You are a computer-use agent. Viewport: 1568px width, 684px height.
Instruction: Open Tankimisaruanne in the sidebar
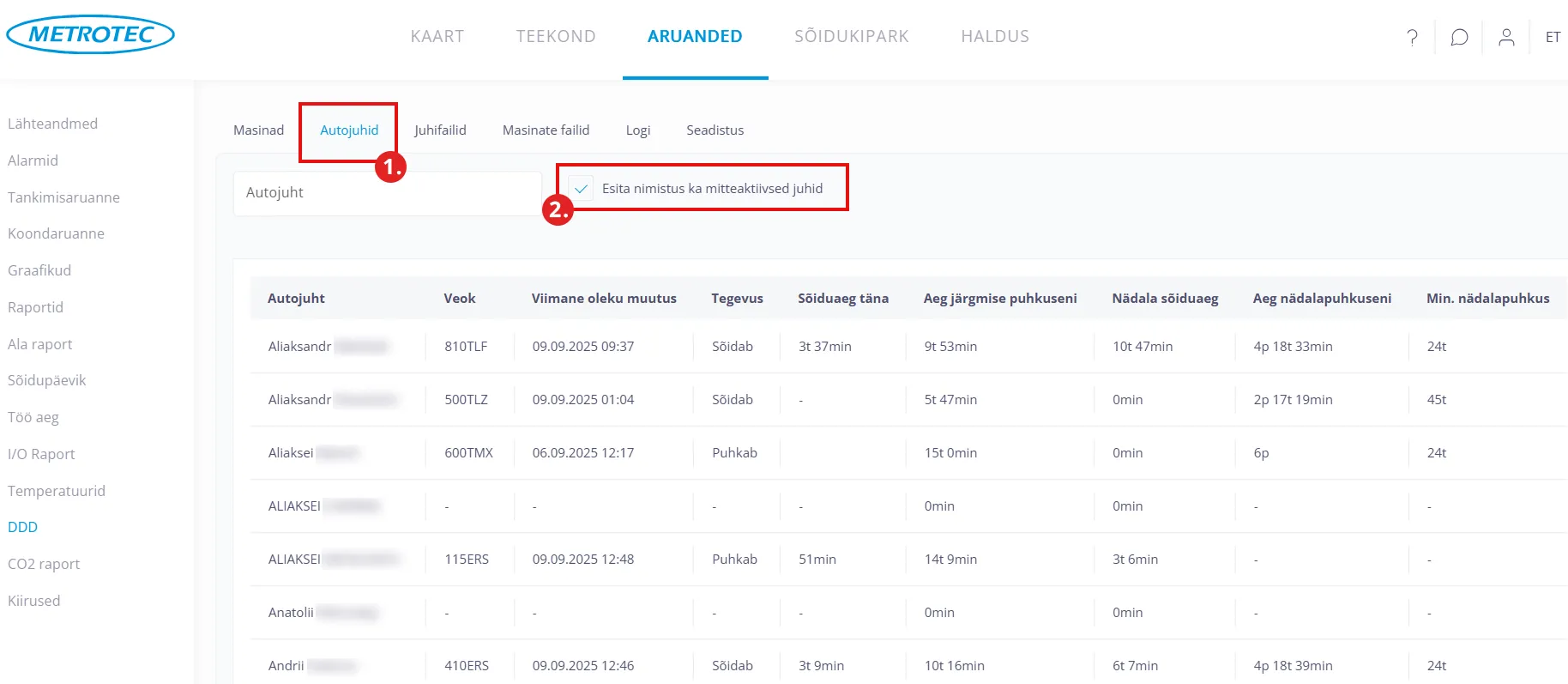(63, 197)
